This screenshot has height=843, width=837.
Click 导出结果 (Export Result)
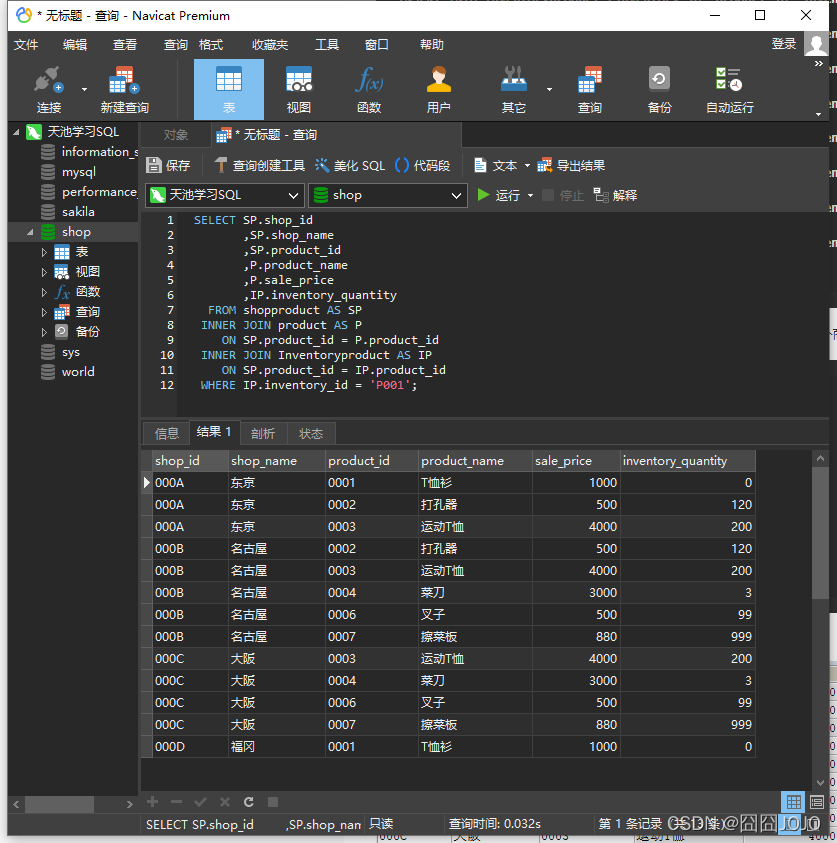pyautogui.click(x=571, y=166)
